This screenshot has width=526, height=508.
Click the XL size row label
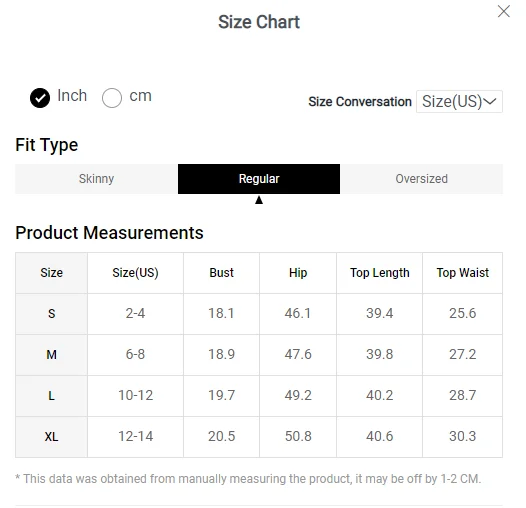(x=51, y=437)
